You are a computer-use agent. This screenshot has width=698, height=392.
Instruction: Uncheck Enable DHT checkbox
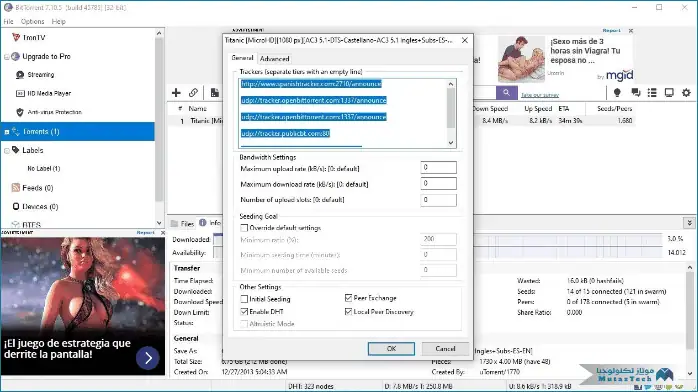(244, 311)
